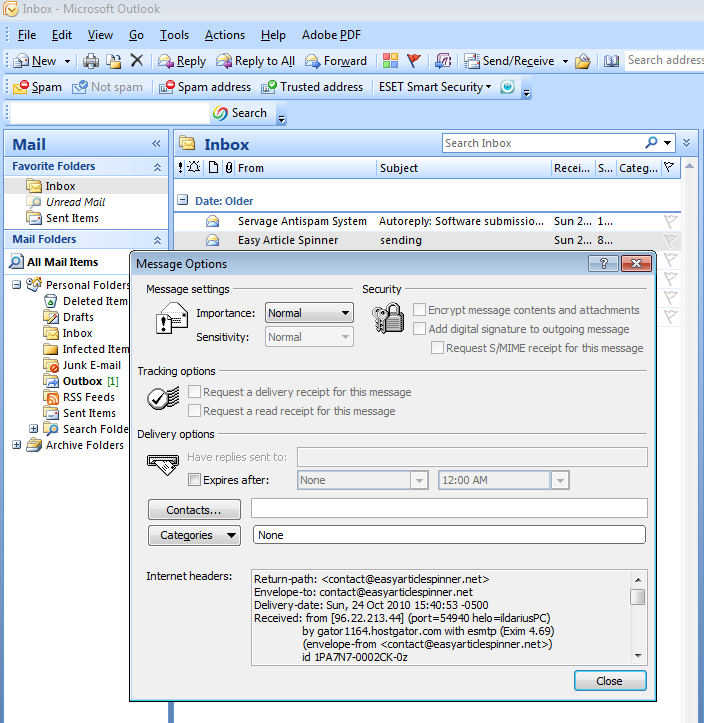Flag the Servage Antispam System message
This screenshot has height=723, width=704.
pyautogui.click(x=670, y=221)
